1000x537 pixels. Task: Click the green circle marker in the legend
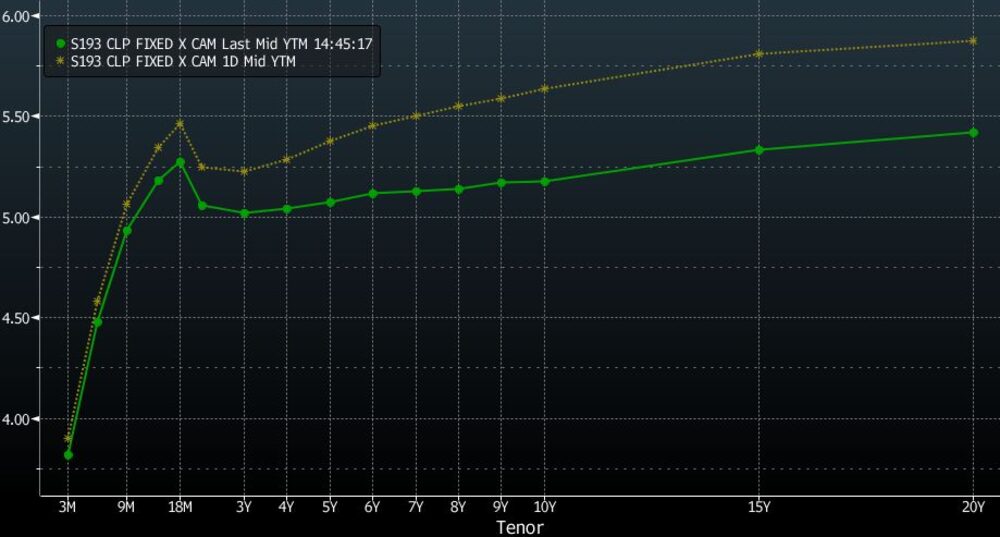(61, 44)
